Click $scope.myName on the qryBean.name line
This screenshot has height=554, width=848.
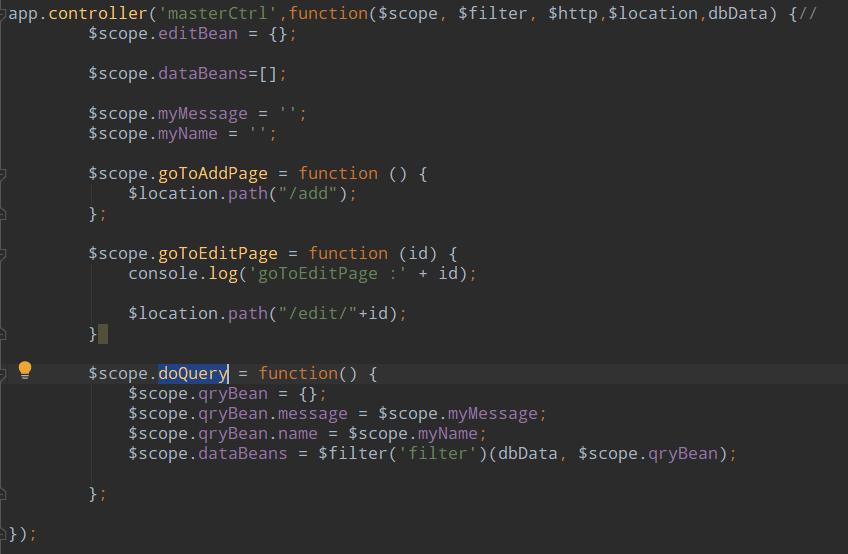coord(413,434)
